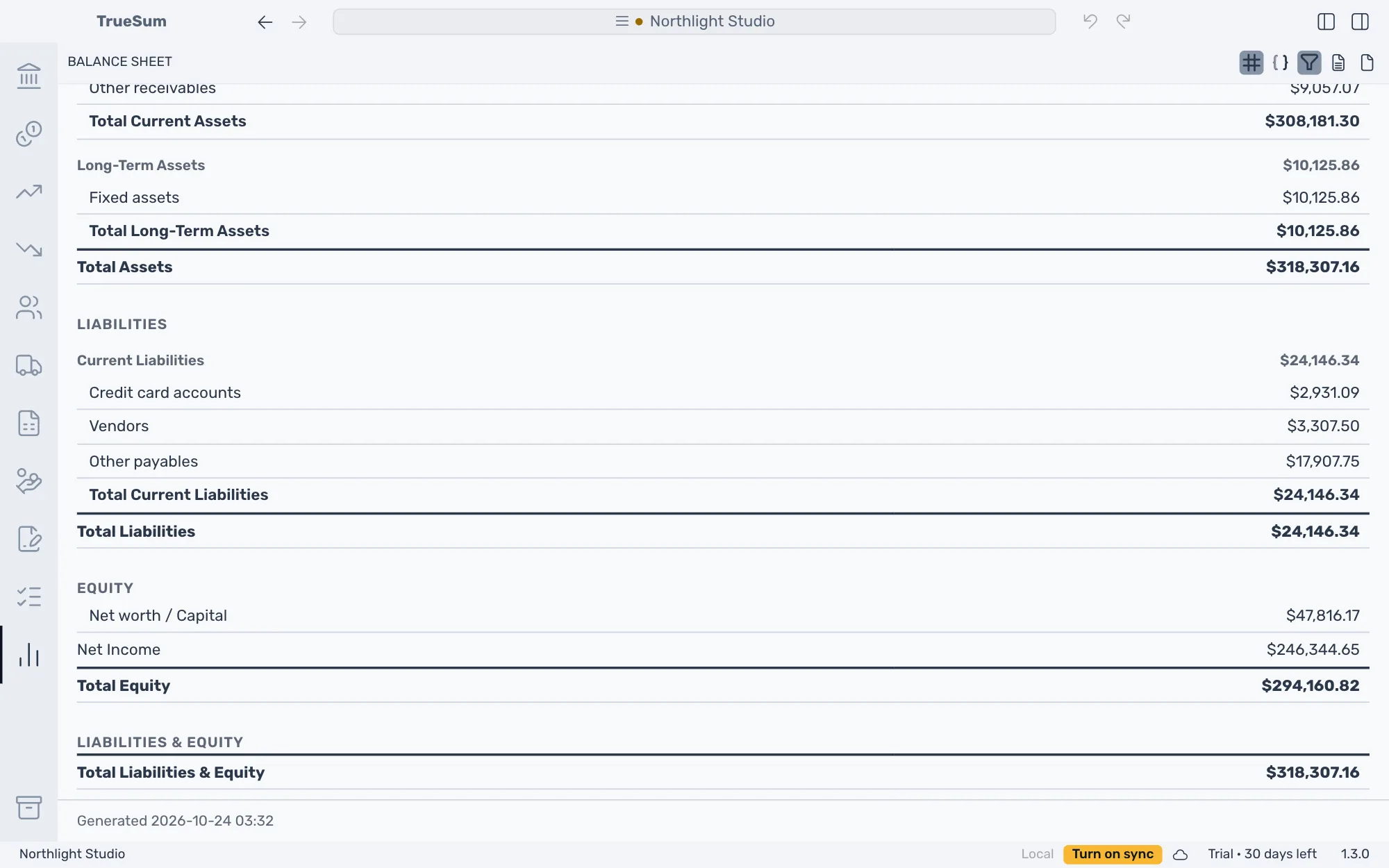Screen dimensions: 1389x868
Task: Open the checklist tasks sidebar icon
Action: tap(28, 596)
